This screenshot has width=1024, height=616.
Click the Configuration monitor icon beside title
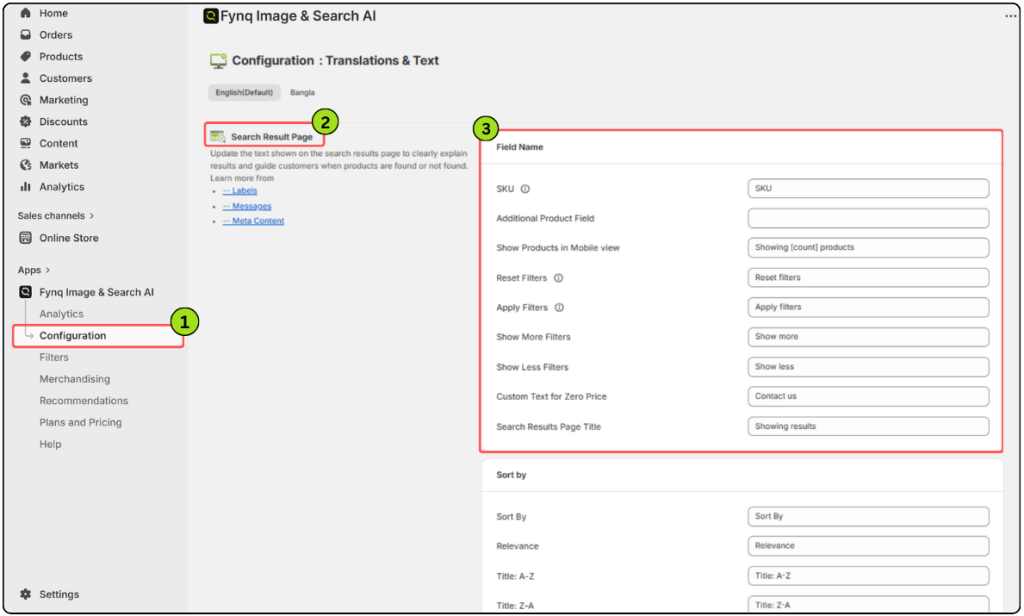pos(218,61)
